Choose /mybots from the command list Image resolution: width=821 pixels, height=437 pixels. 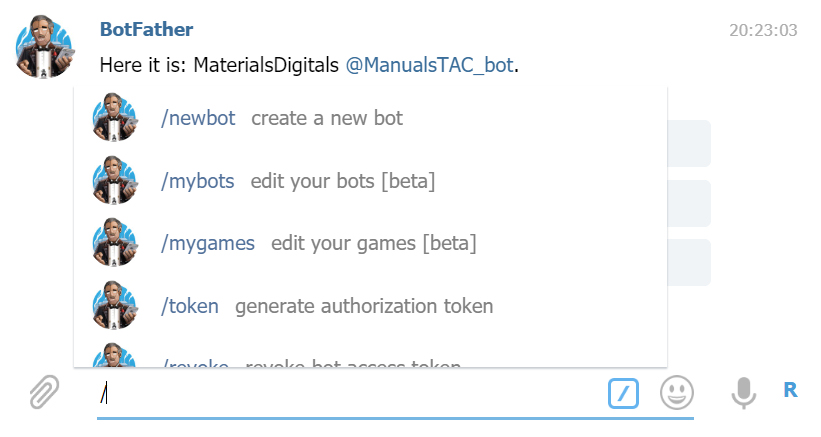(x=197, y=181)
